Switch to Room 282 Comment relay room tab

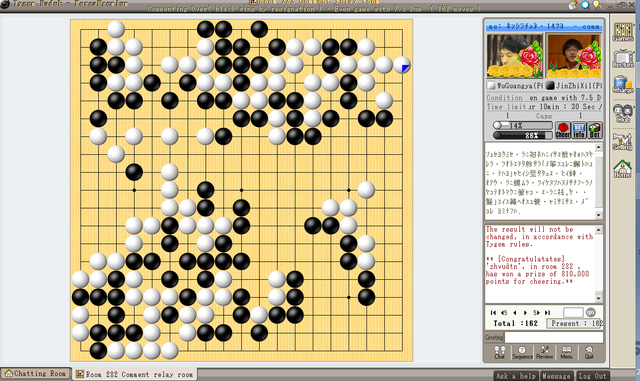(x=135, y=374)
